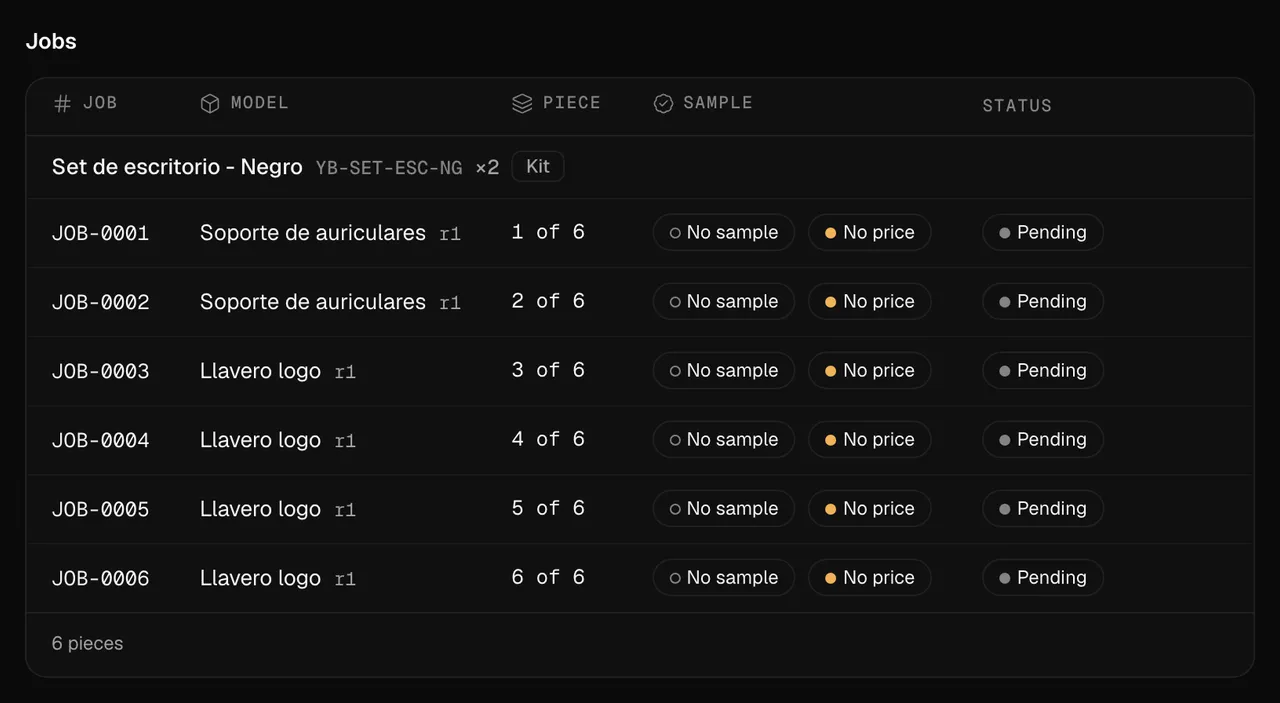Open Llavero logo model in JOB-0003 row
Viewport: 1280px width, 703px height.
tap(260, 370)
